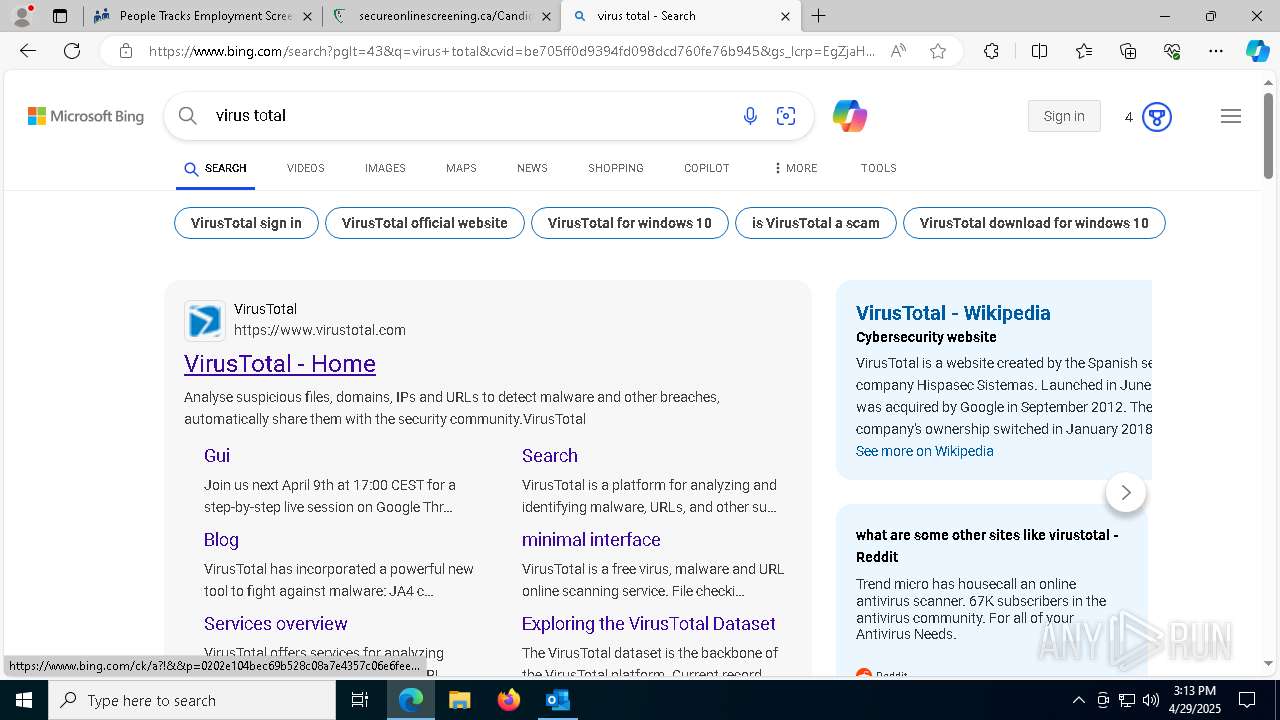Open the TOOLS search filter
Screen dimensions: 1280x720
pyautogui.click(x=879, y=168)
